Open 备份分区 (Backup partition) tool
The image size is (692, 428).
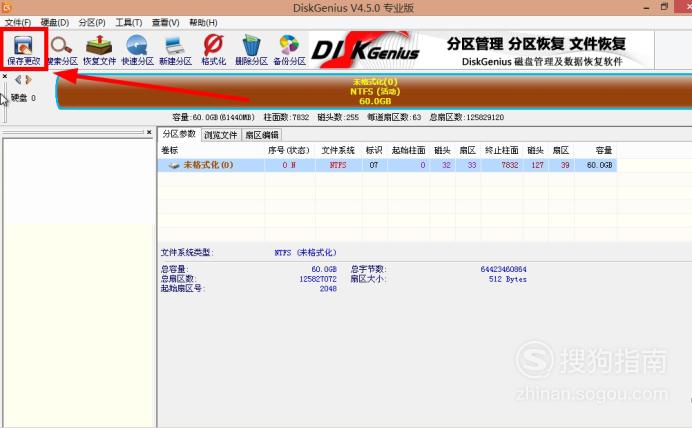coord(290,50)
